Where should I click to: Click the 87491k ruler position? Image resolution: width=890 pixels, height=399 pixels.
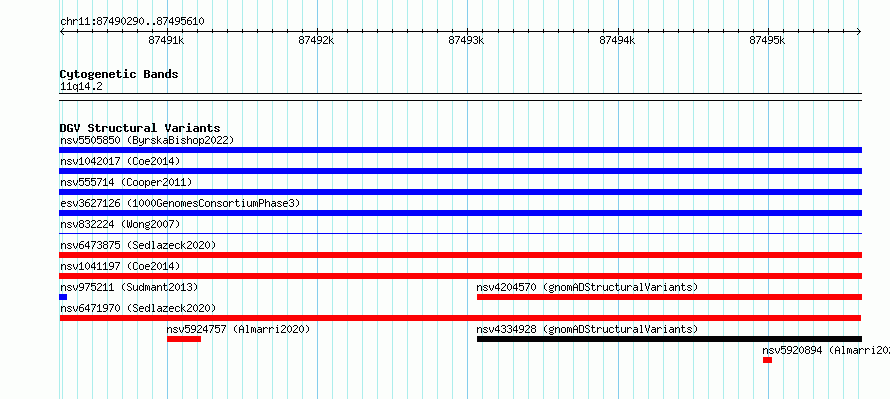[x=166, y=40]
